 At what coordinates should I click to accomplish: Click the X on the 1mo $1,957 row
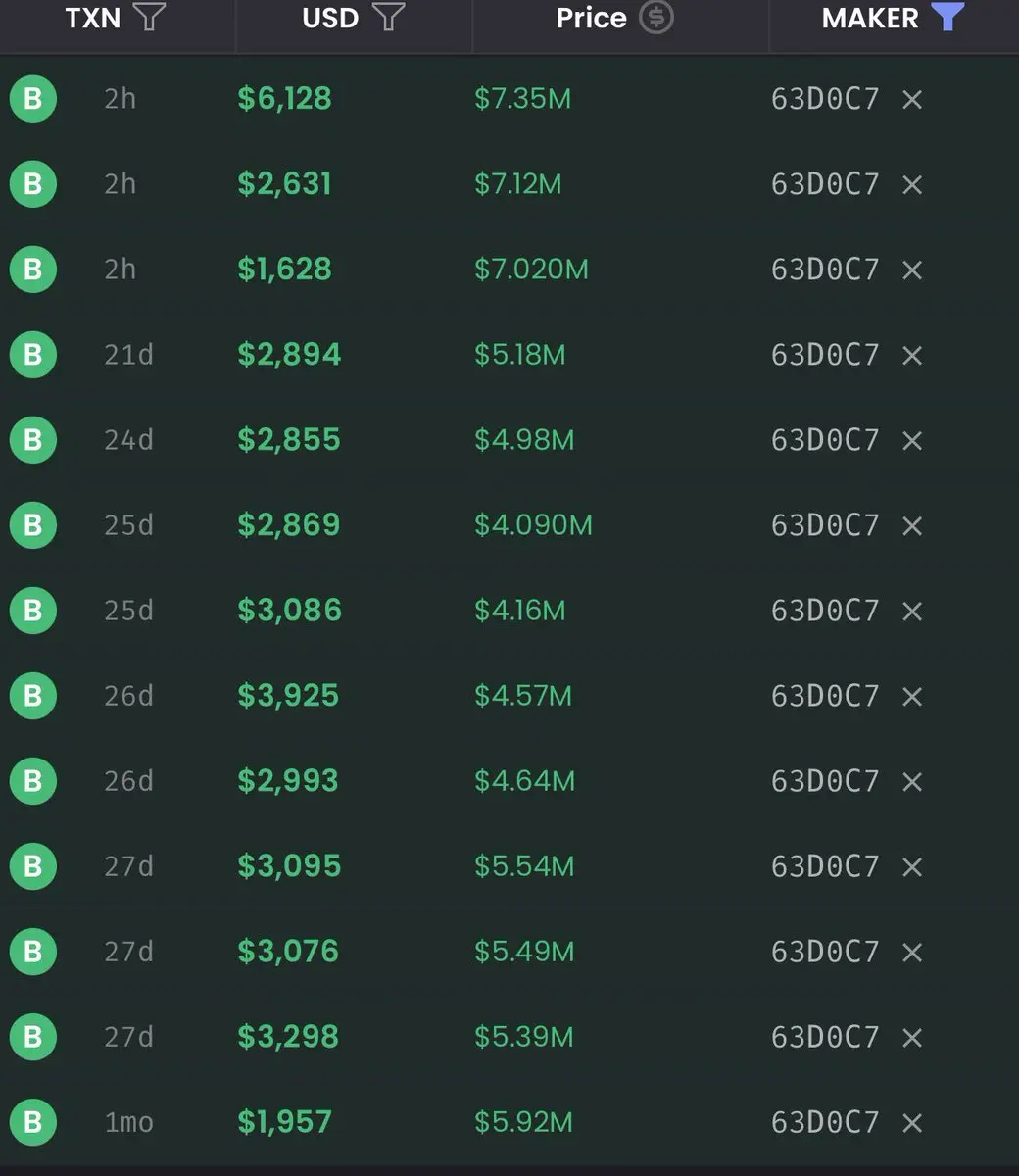click(912, 1122)
